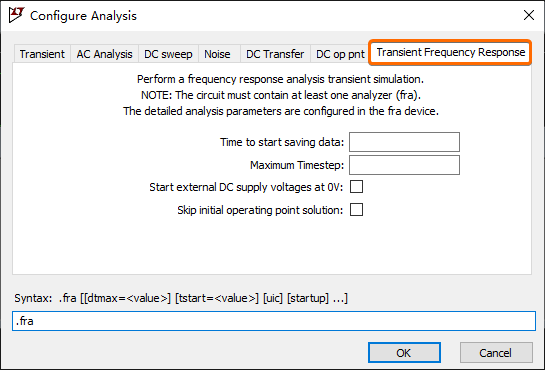The height and width of the screenshot is (370, 545).
Task: Click the Skip initial operating point solution label
Action: (260, 210)
